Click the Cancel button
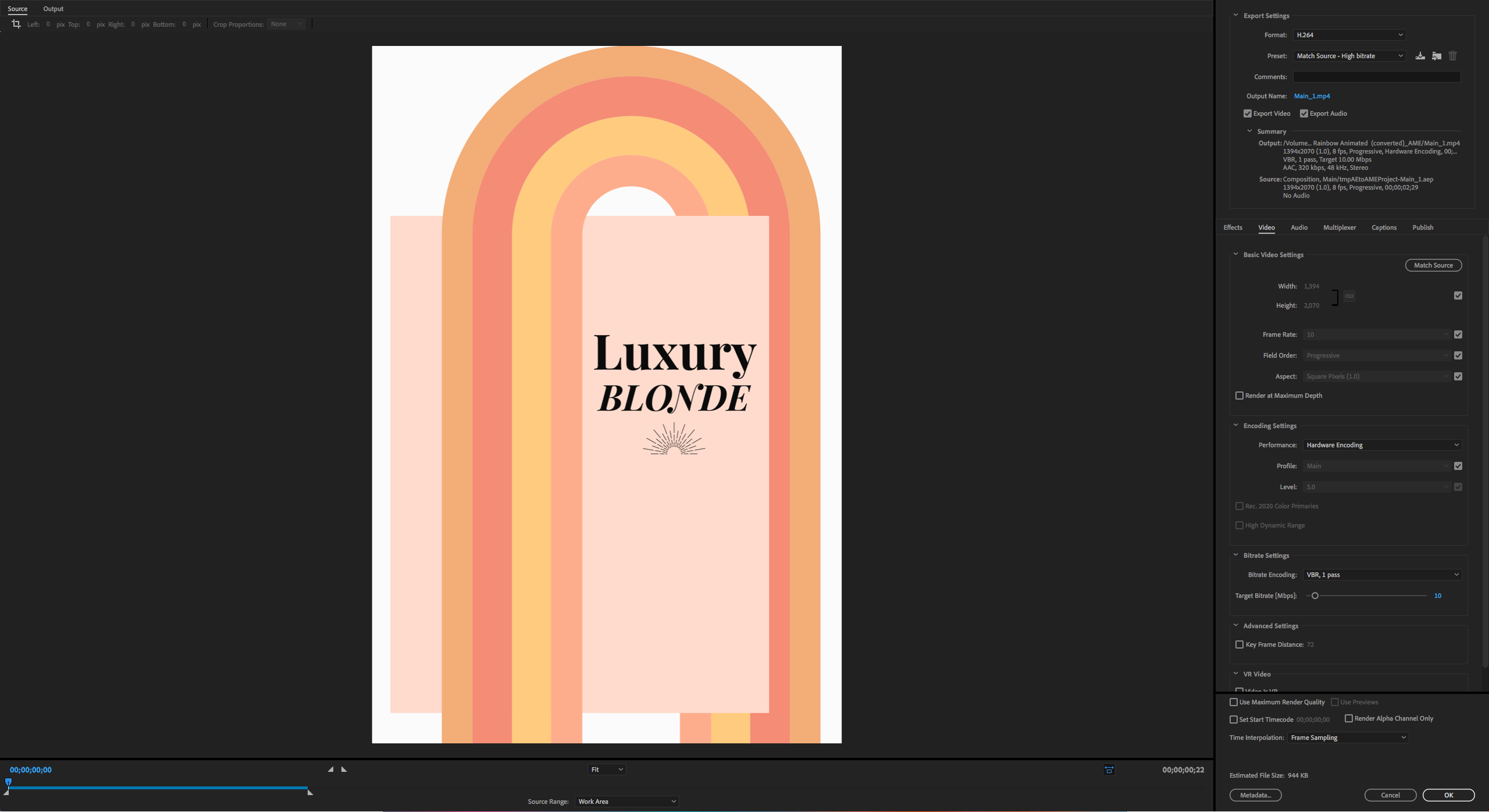This screenshot has height=812, width=1489. pyautogui.click(x=1390, y=795)
